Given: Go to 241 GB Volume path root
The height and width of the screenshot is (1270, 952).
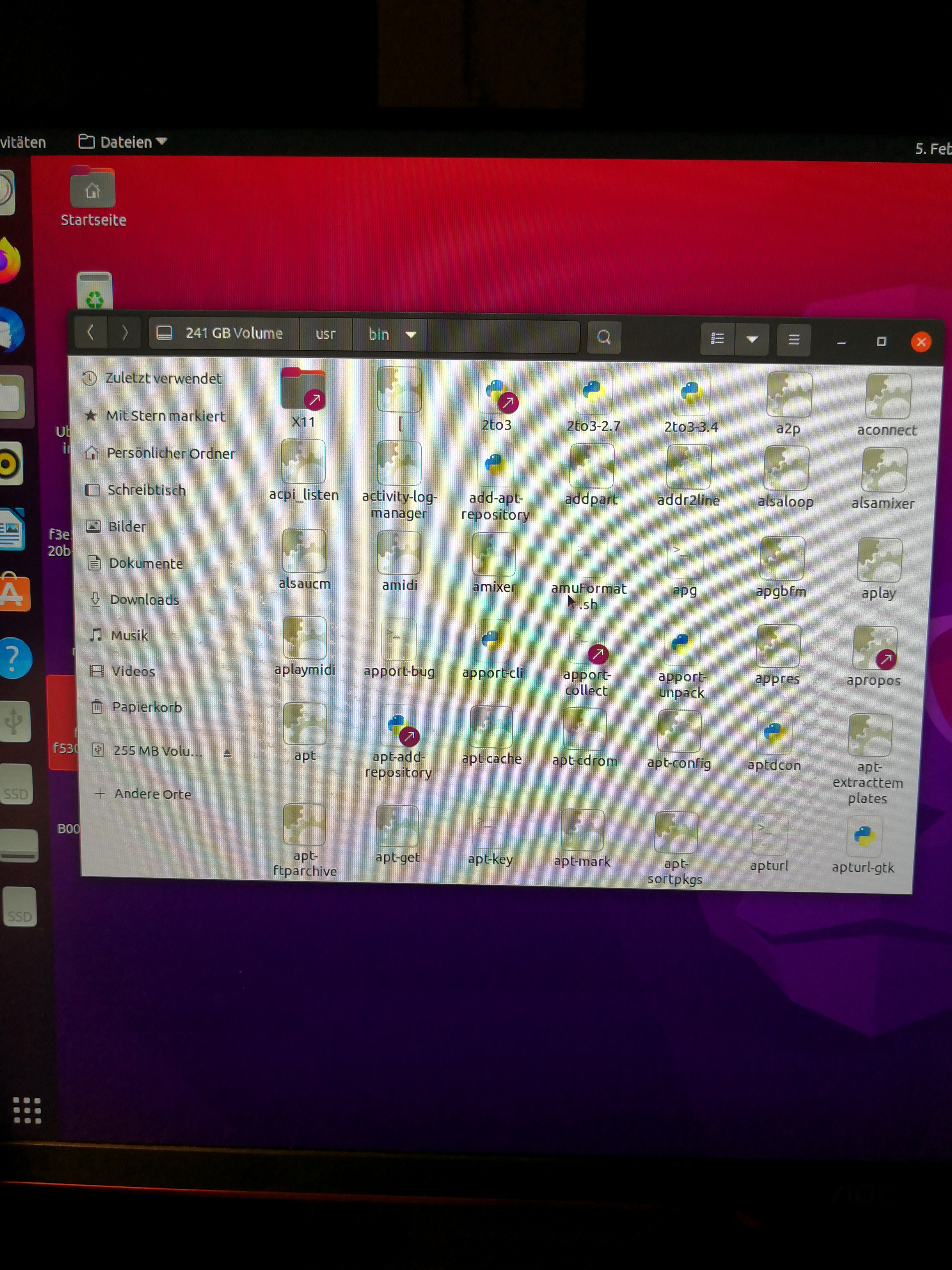Looking at the screenshot, I should 223,333.
